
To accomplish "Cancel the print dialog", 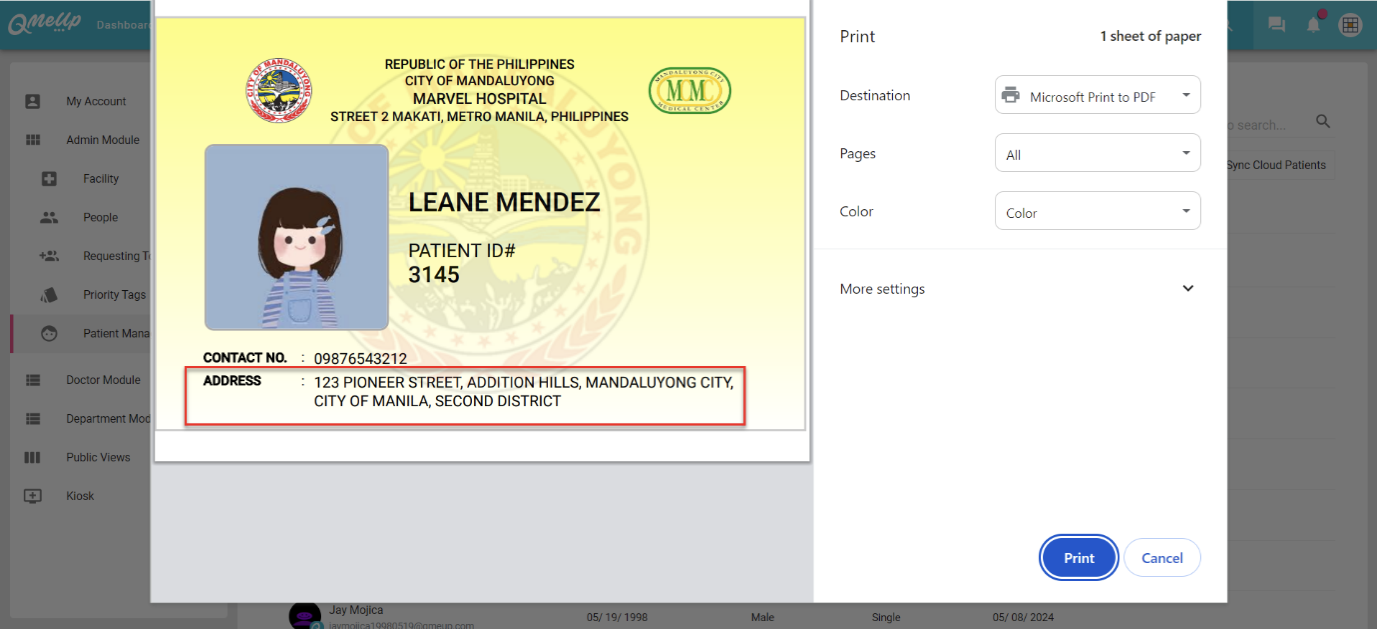I will [x=1161, y=558].
